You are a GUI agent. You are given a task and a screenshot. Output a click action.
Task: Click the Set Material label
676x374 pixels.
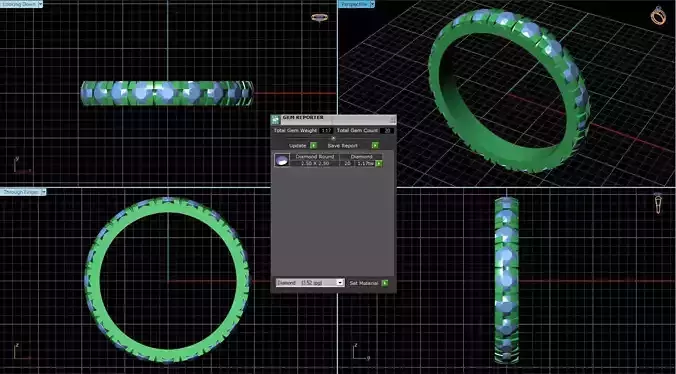pos(364,283)
